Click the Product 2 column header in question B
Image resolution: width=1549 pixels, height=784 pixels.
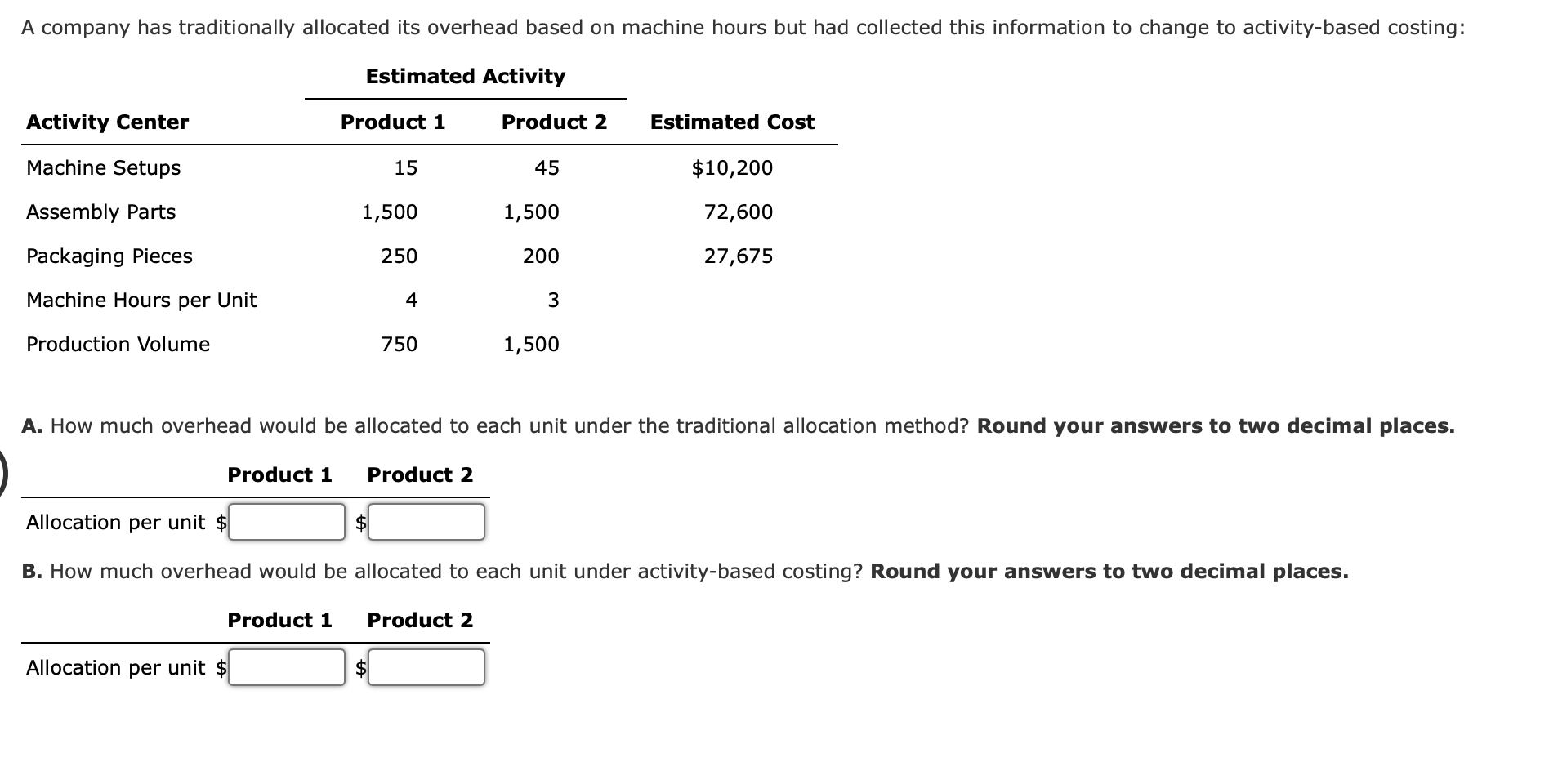pyautogui.click(x=420, y=620)
